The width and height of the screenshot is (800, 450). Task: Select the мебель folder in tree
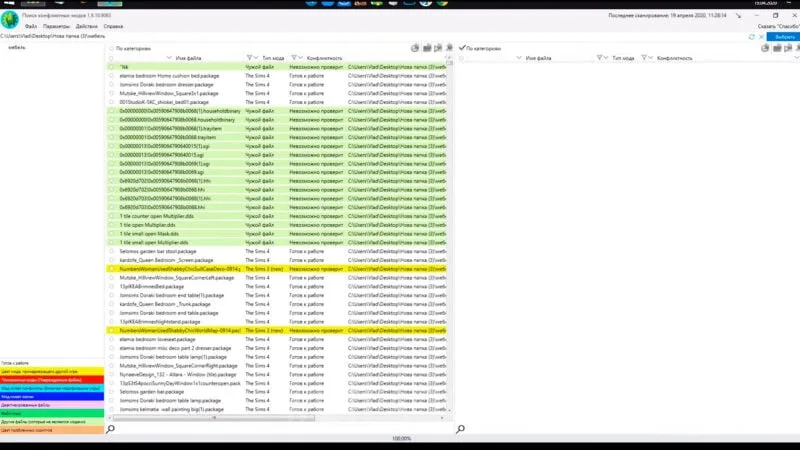coord(17,47)
